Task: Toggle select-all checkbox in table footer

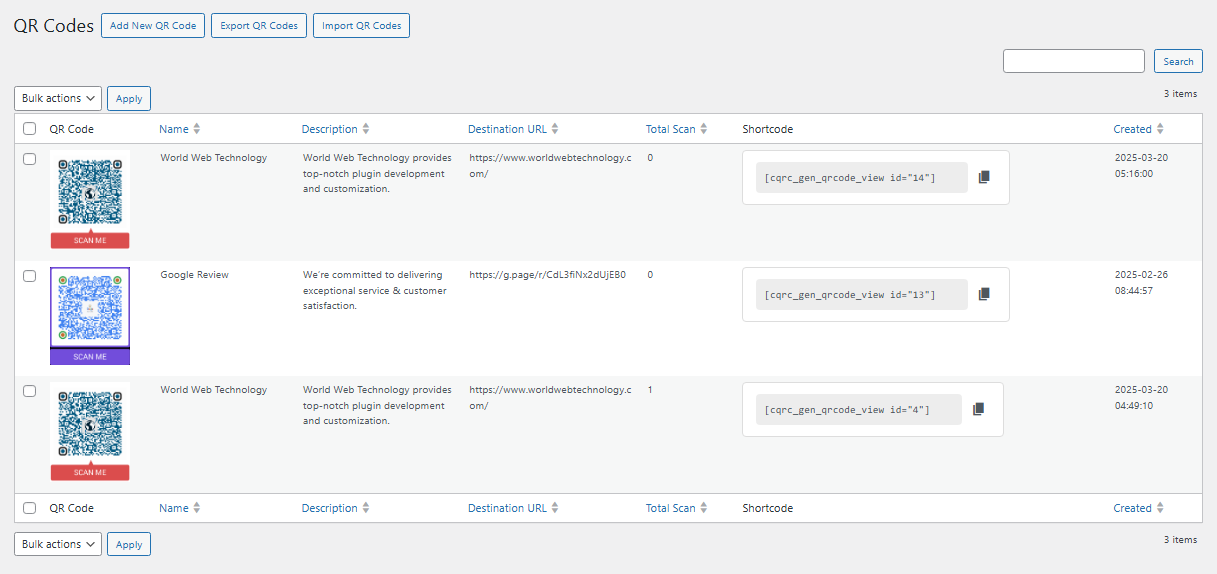Action: pyautogui.click(x=30, y=508)
